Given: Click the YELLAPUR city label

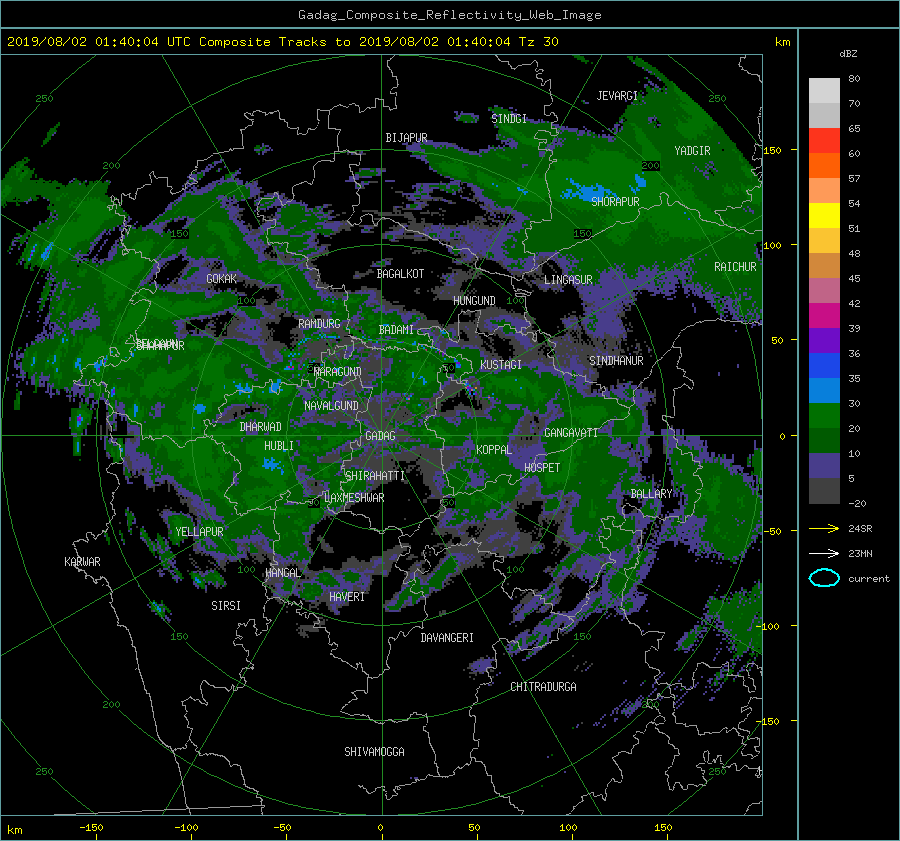Looking at the screenshot, I should pyautogui.click(x=199, y=532).
